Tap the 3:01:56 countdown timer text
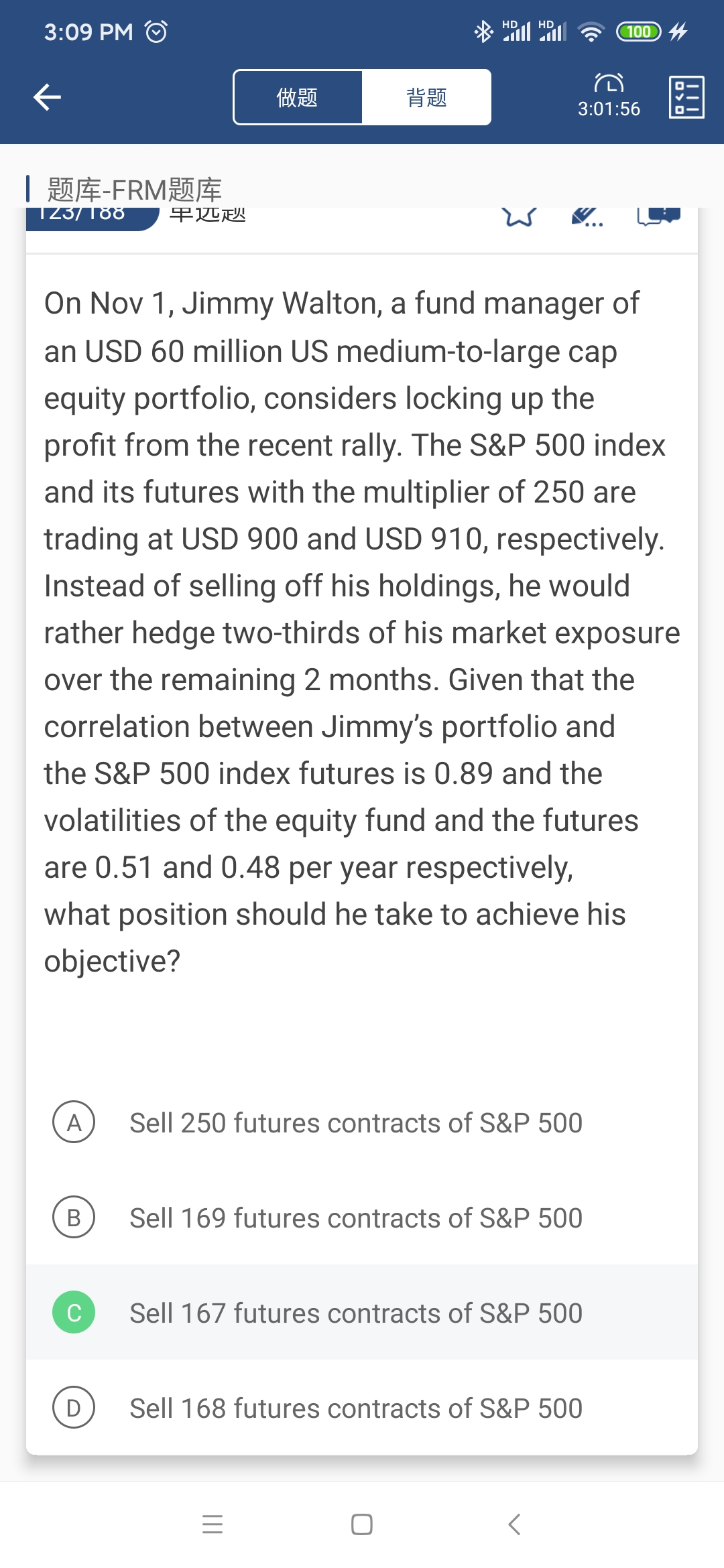 tap(609, 109)
